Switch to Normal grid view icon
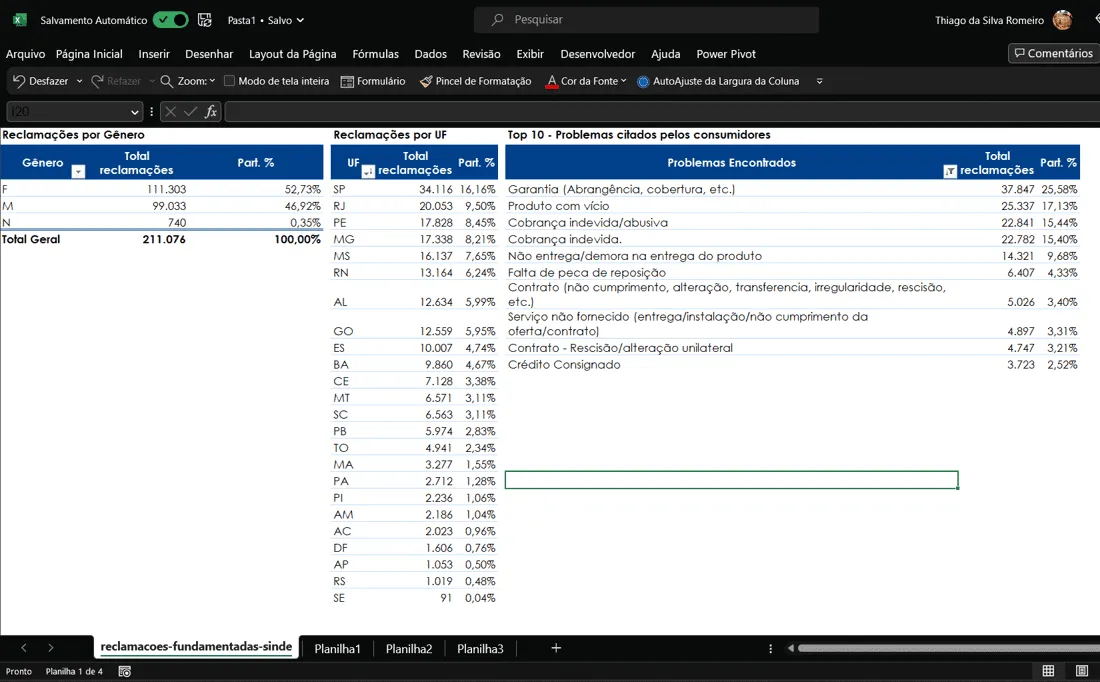Screen dimensions: 1100x682 coord(1048,671)
